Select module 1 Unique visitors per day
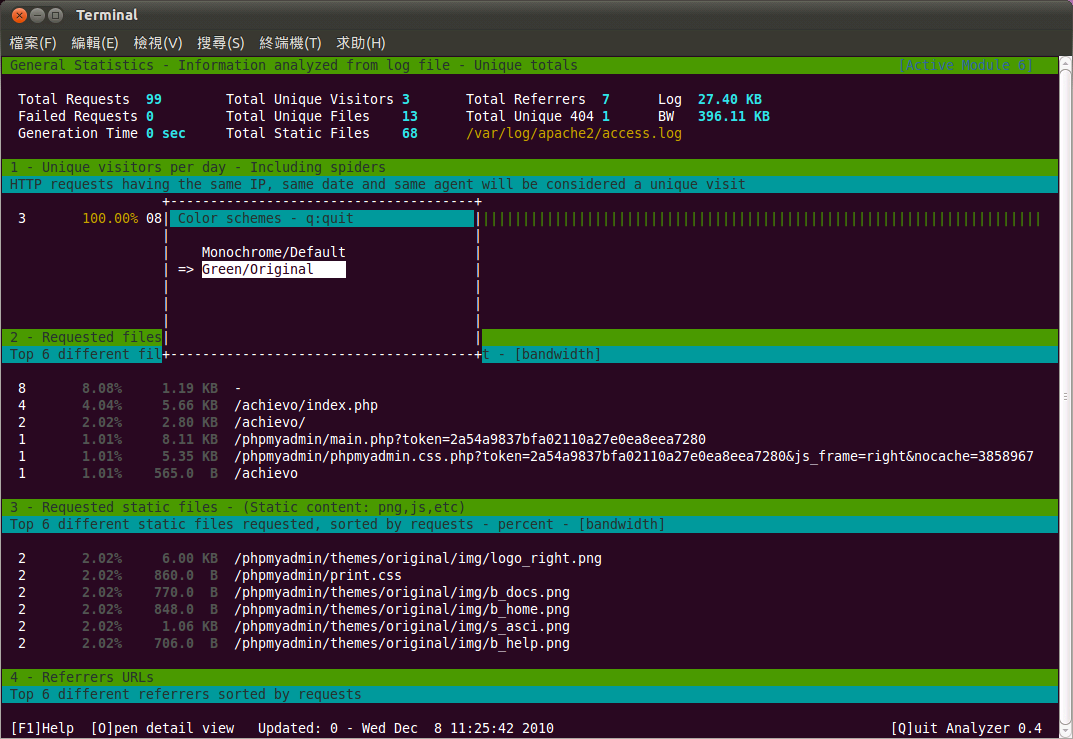 point(530,168)
